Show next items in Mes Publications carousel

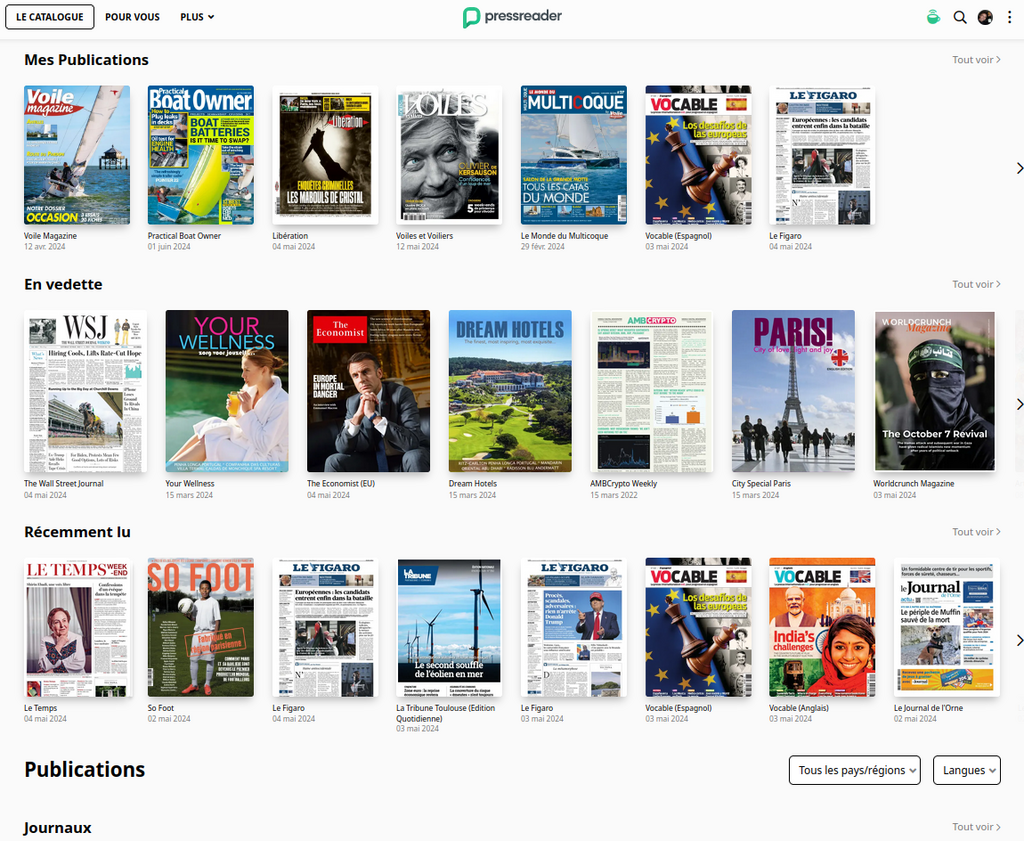(x=1019, y=168)
